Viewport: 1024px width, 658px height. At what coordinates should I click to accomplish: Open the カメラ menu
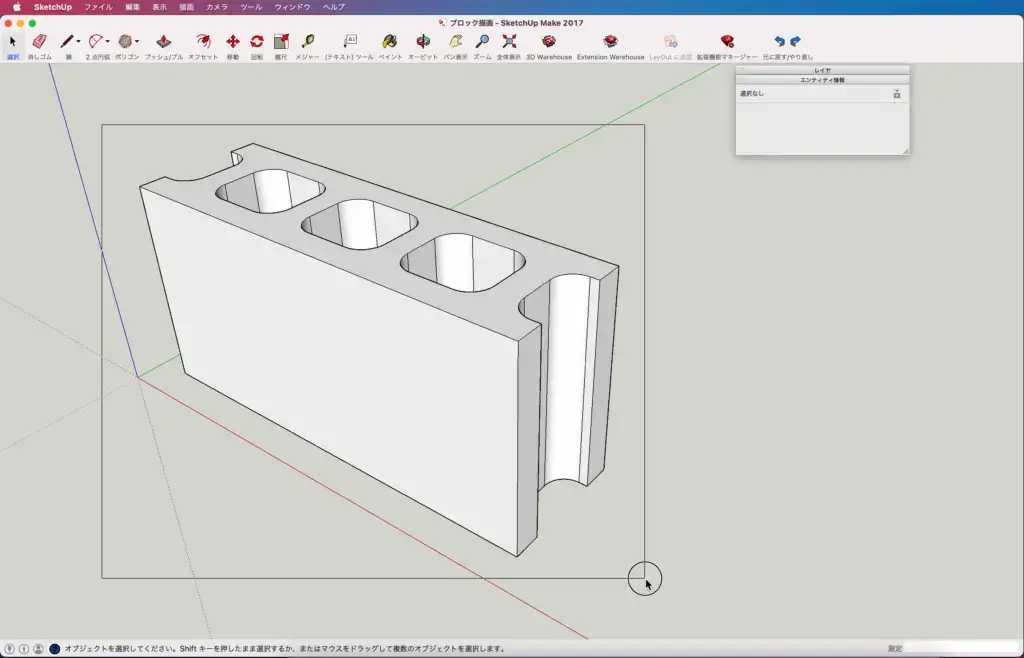217,7
